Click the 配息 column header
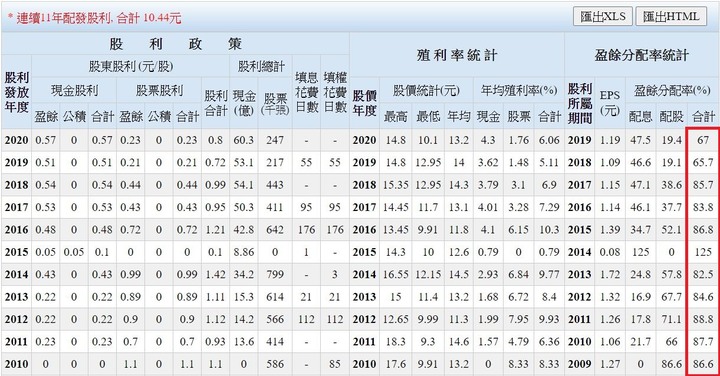The image size is (720, 376). (641, 117)
